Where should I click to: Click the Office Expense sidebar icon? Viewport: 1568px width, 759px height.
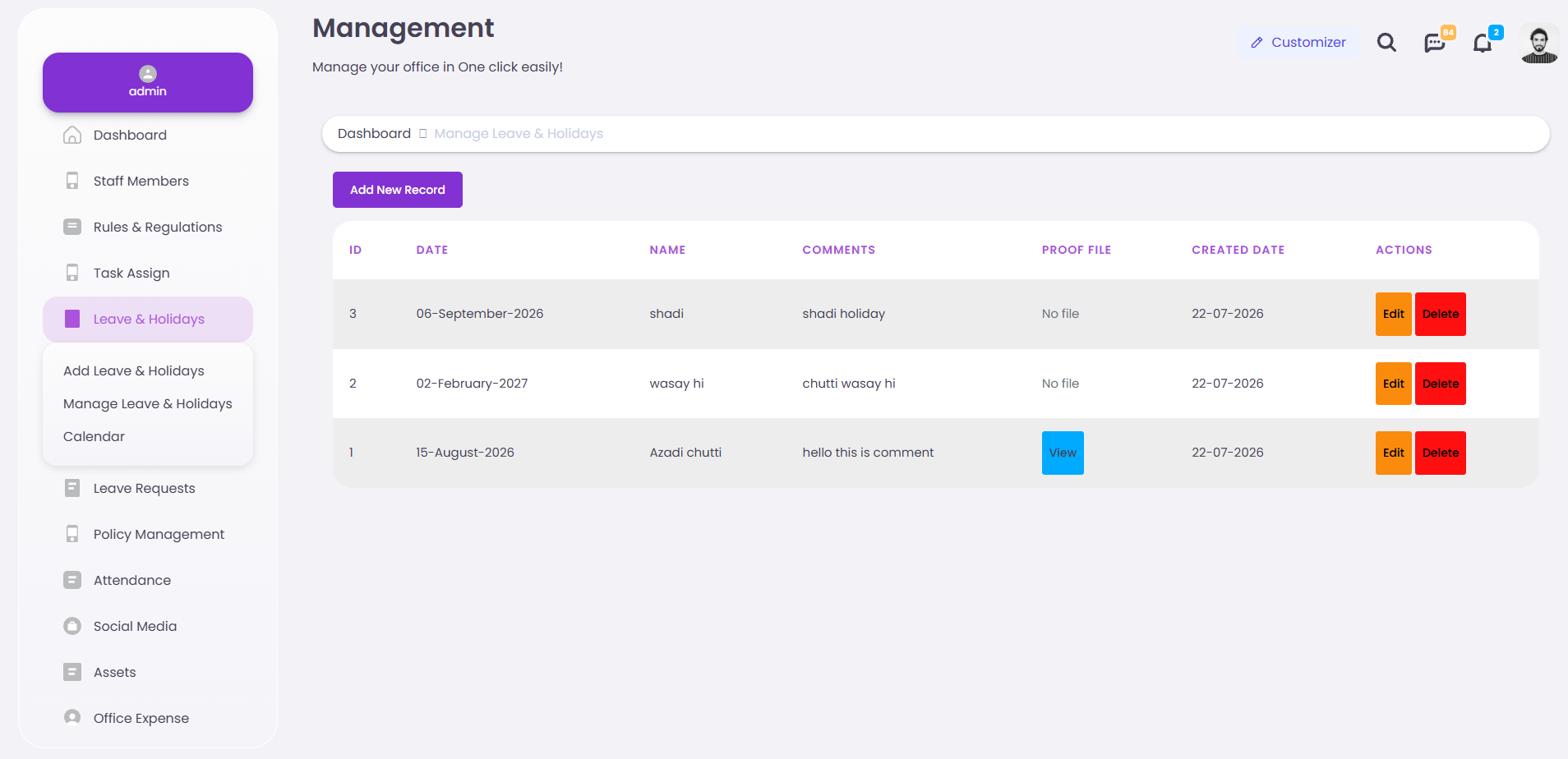[x=72, y=718]
